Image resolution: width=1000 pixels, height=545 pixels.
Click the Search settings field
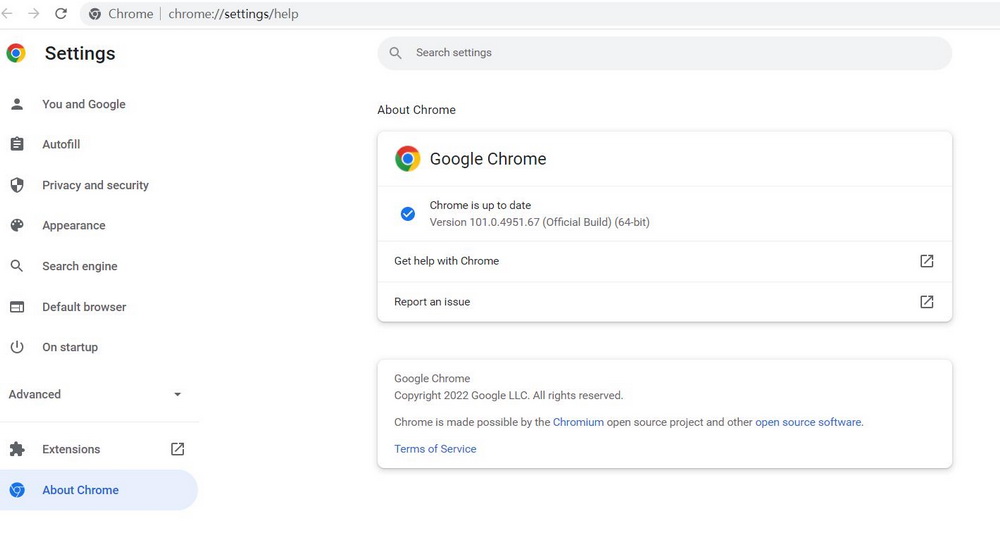(665, 53)
